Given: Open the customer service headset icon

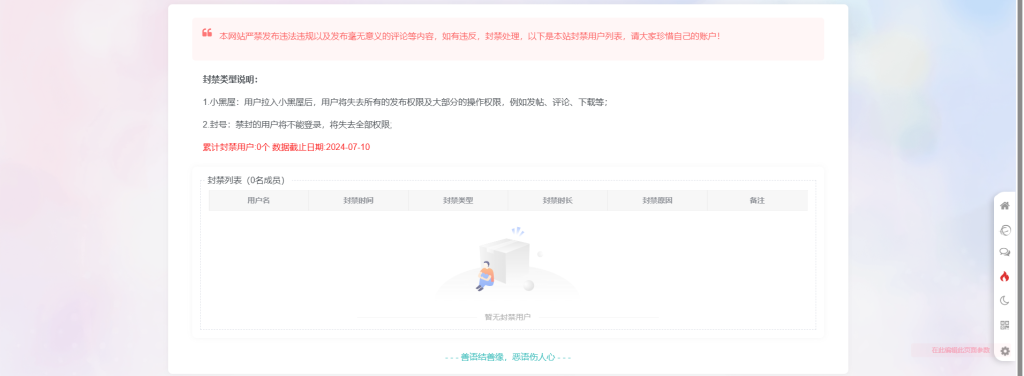Looking at the screenshot, I should 1004,230.
